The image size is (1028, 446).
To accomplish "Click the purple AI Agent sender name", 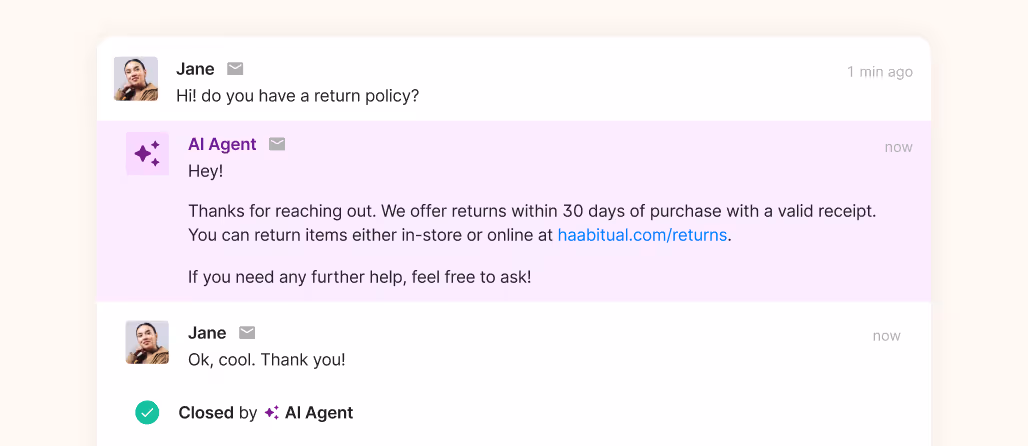I will click(222, 144).
